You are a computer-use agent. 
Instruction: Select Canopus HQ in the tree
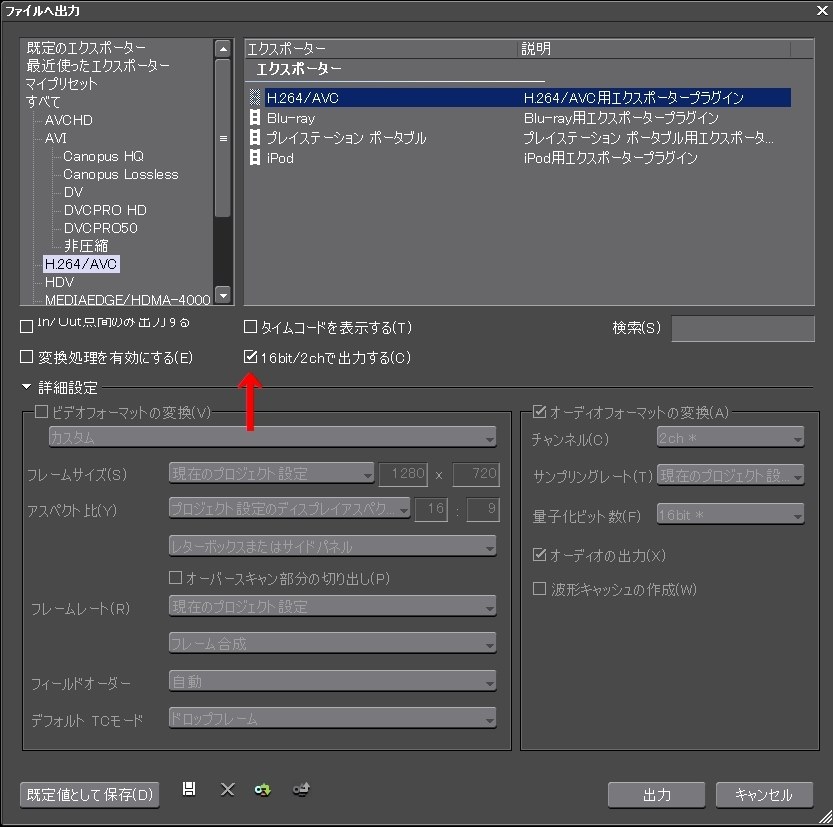(x=104, y=156)
